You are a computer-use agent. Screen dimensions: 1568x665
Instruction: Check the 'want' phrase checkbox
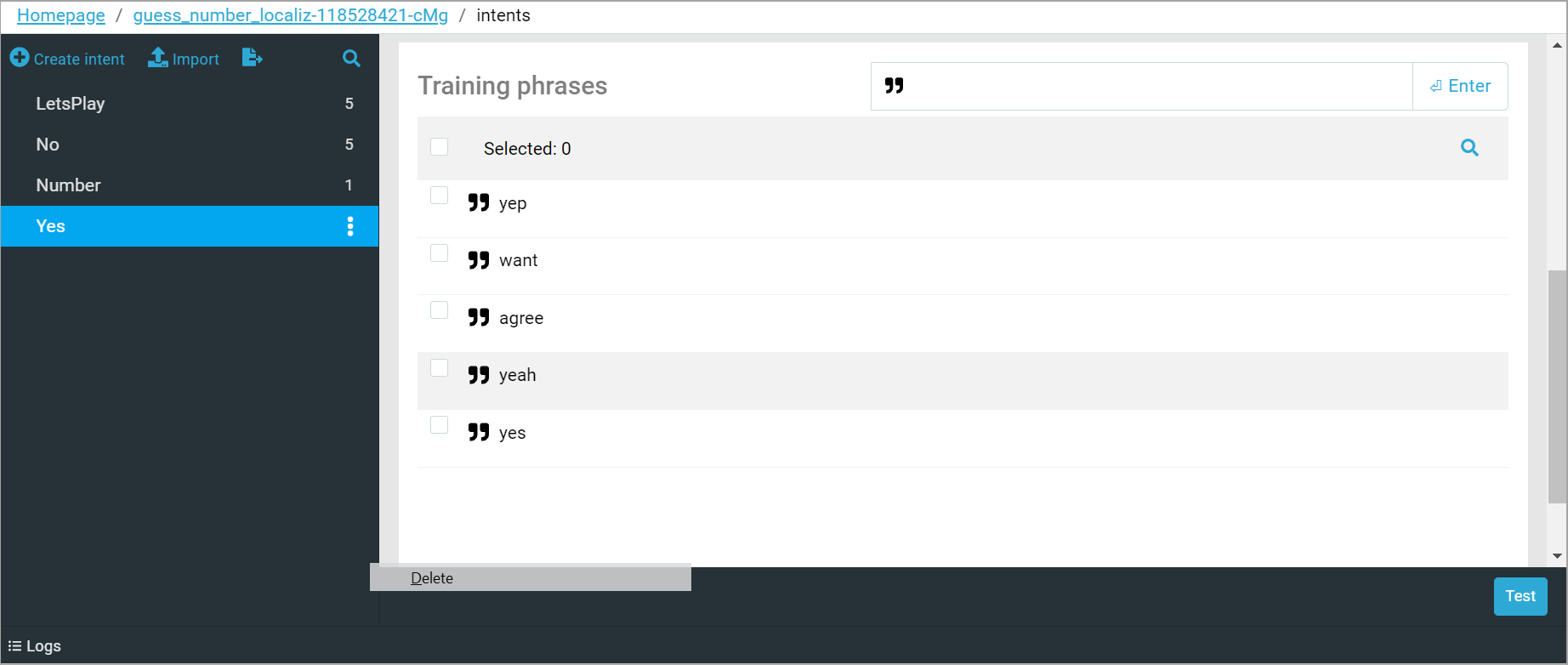point(440,253)
